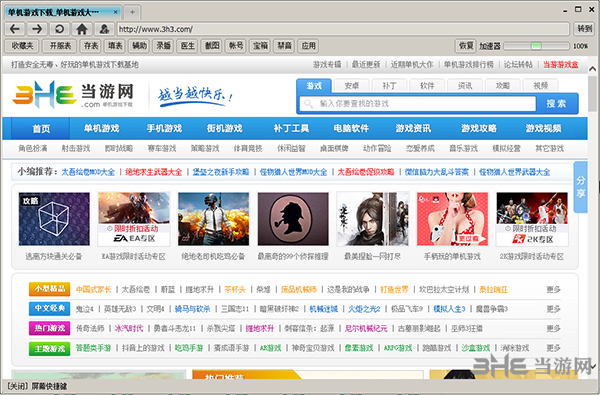Open the 论坛转帖 top link
The width and height of the screenshot is (600, 395).
(x=518, y=65)
